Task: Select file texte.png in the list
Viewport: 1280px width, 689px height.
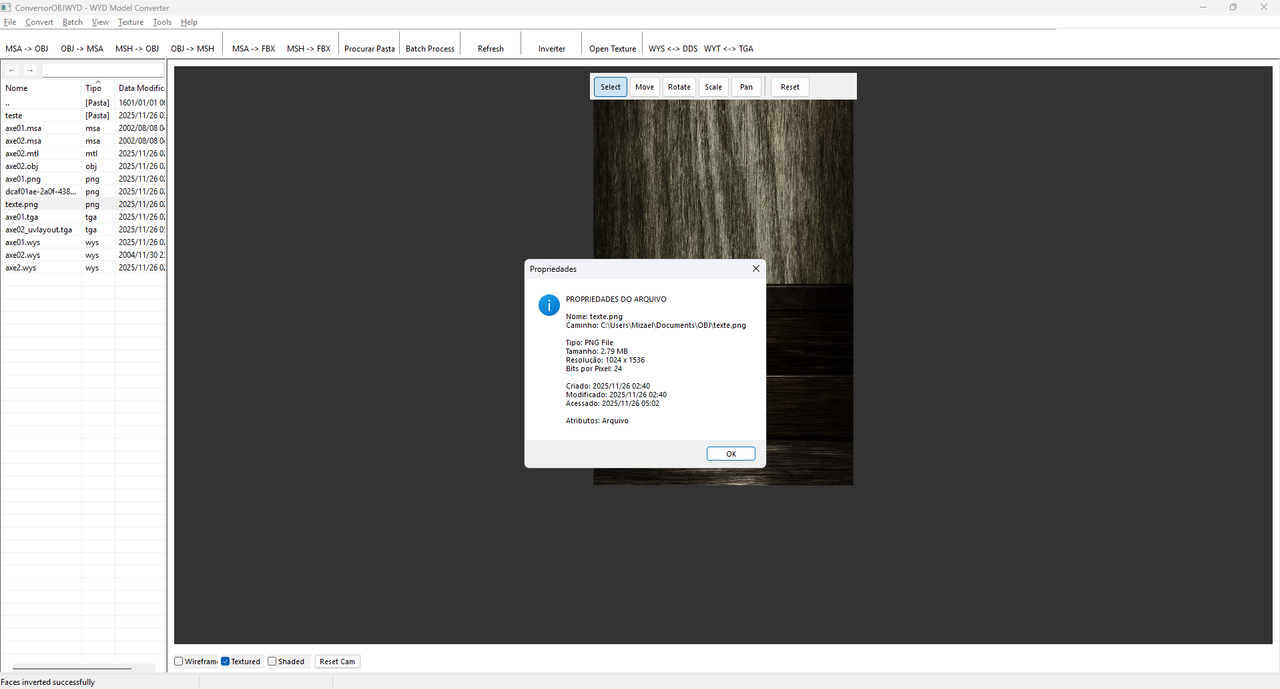Action: (x=83, y=204)
